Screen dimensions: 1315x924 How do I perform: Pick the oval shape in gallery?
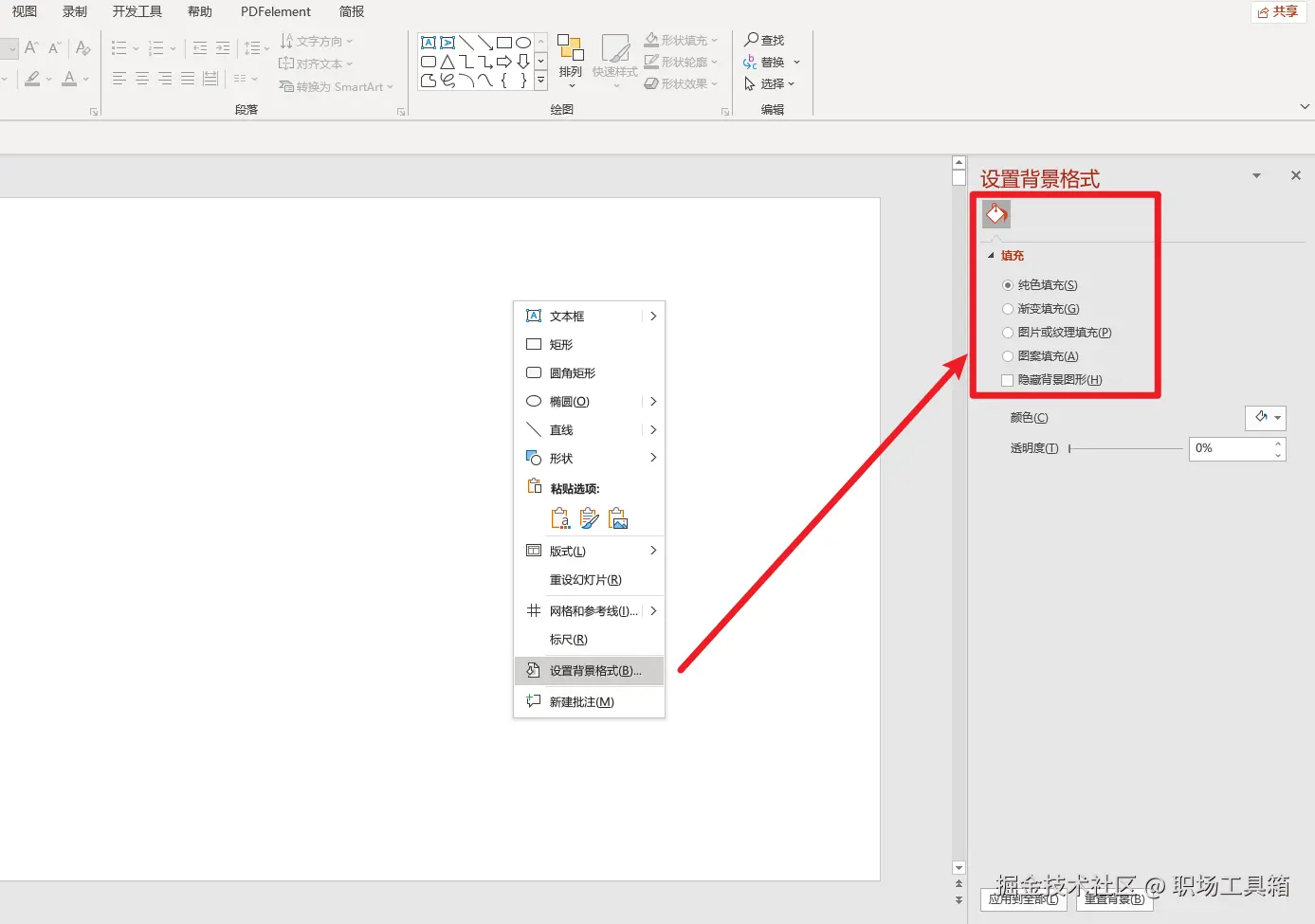pos(523,43)
